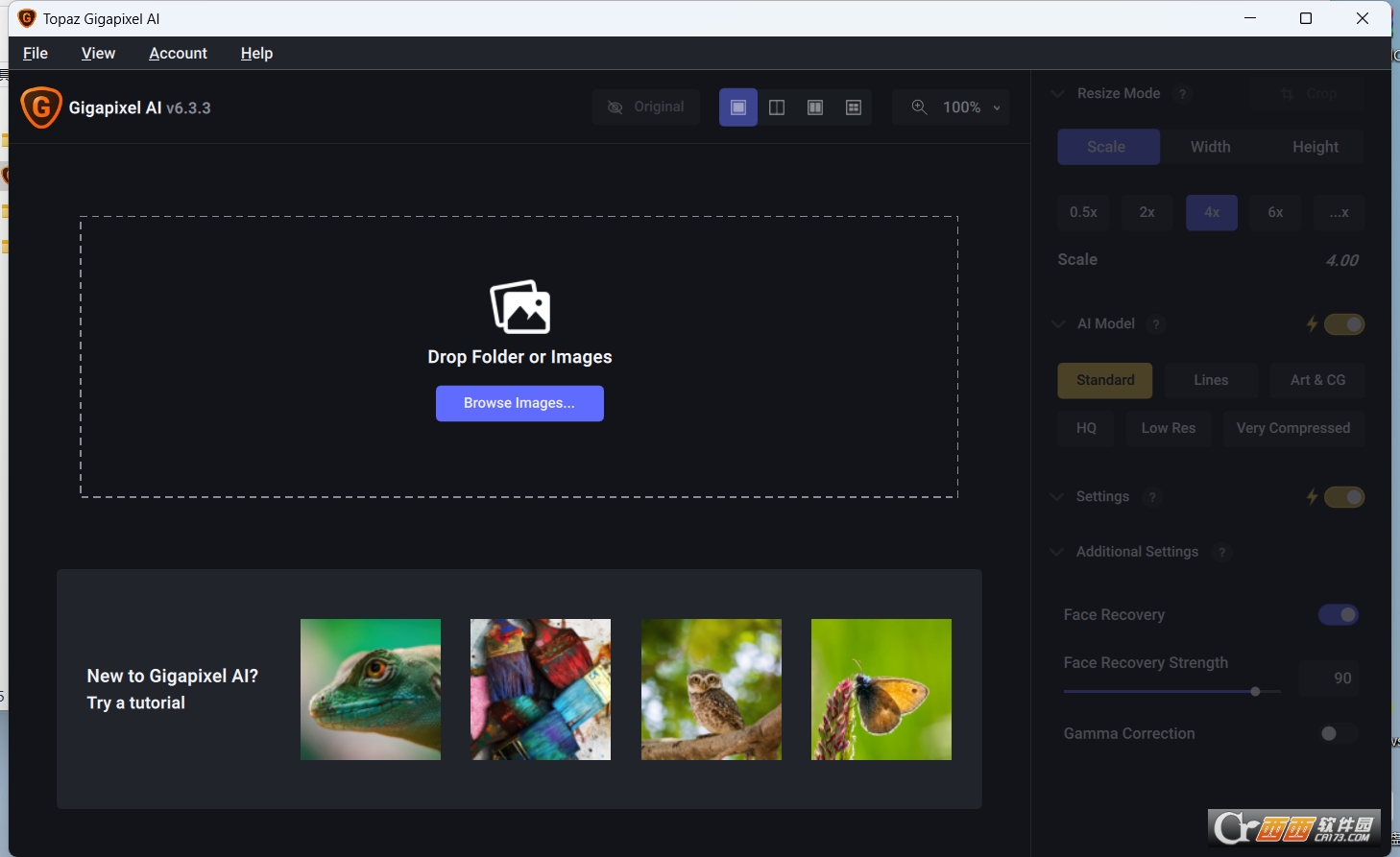Switch to split view layout icon
The height and width of the screenshot is (857, 1400).
(x=777, y=107)
